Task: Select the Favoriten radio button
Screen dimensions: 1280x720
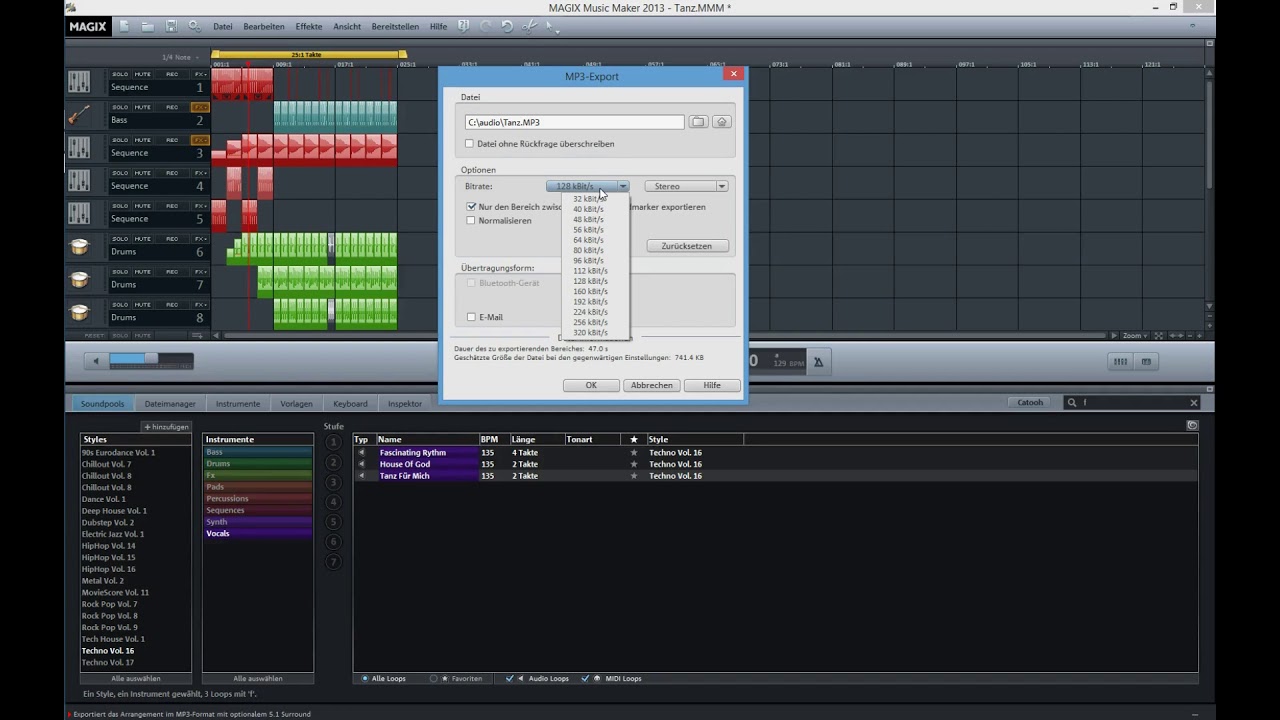Action: point(434,678)
